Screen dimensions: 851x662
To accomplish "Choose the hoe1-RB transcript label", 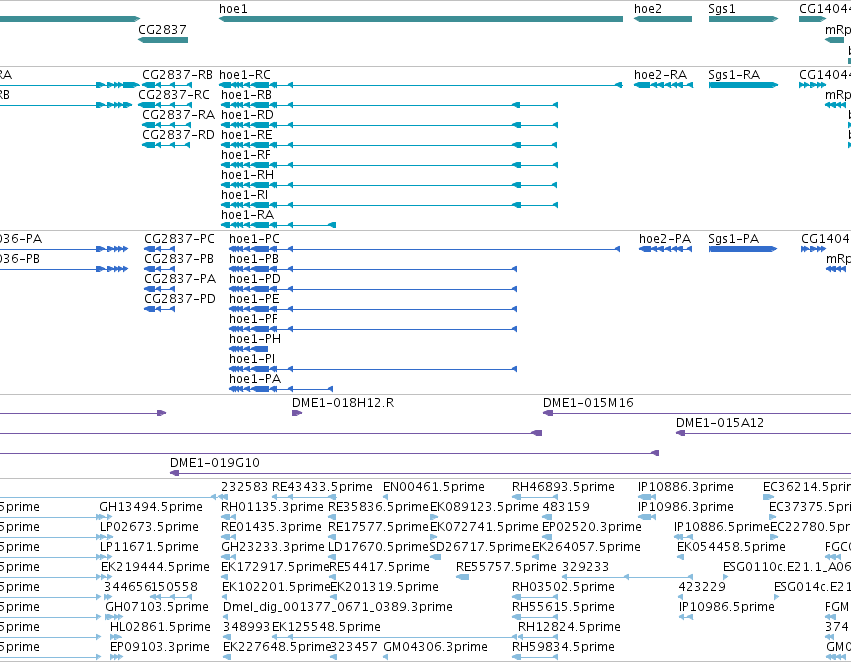I will pyautogui.click(x=246, y=94).
